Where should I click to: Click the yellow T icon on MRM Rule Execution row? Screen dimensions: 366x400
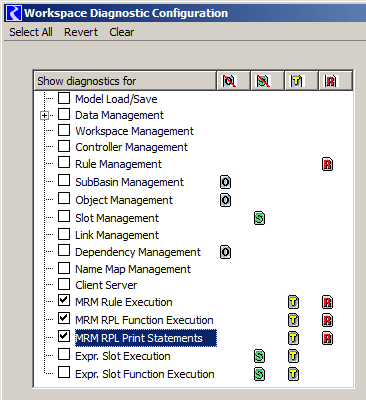[x=293, y=302]
